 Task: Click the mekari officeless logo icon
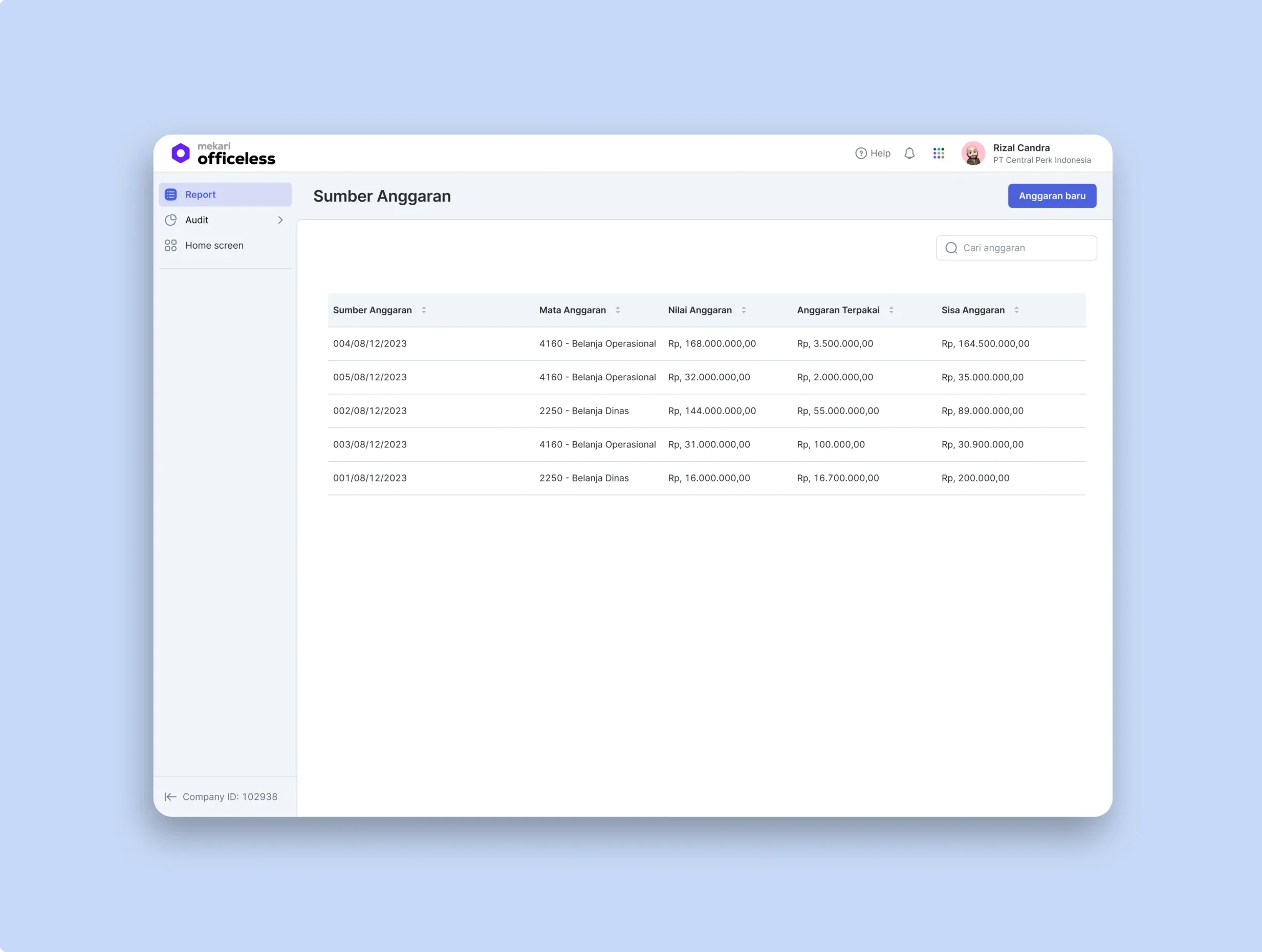point(180,153)
